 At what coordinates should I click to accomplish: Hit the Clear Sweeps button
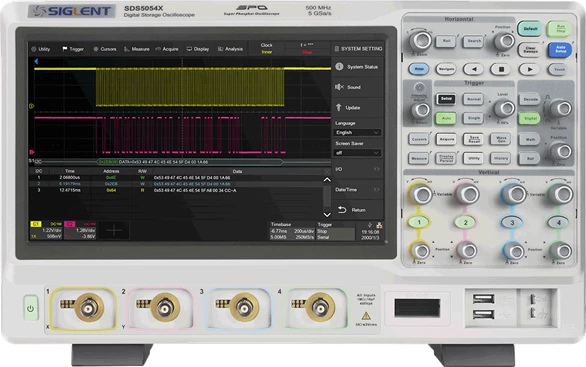click(x=530, y=50)
